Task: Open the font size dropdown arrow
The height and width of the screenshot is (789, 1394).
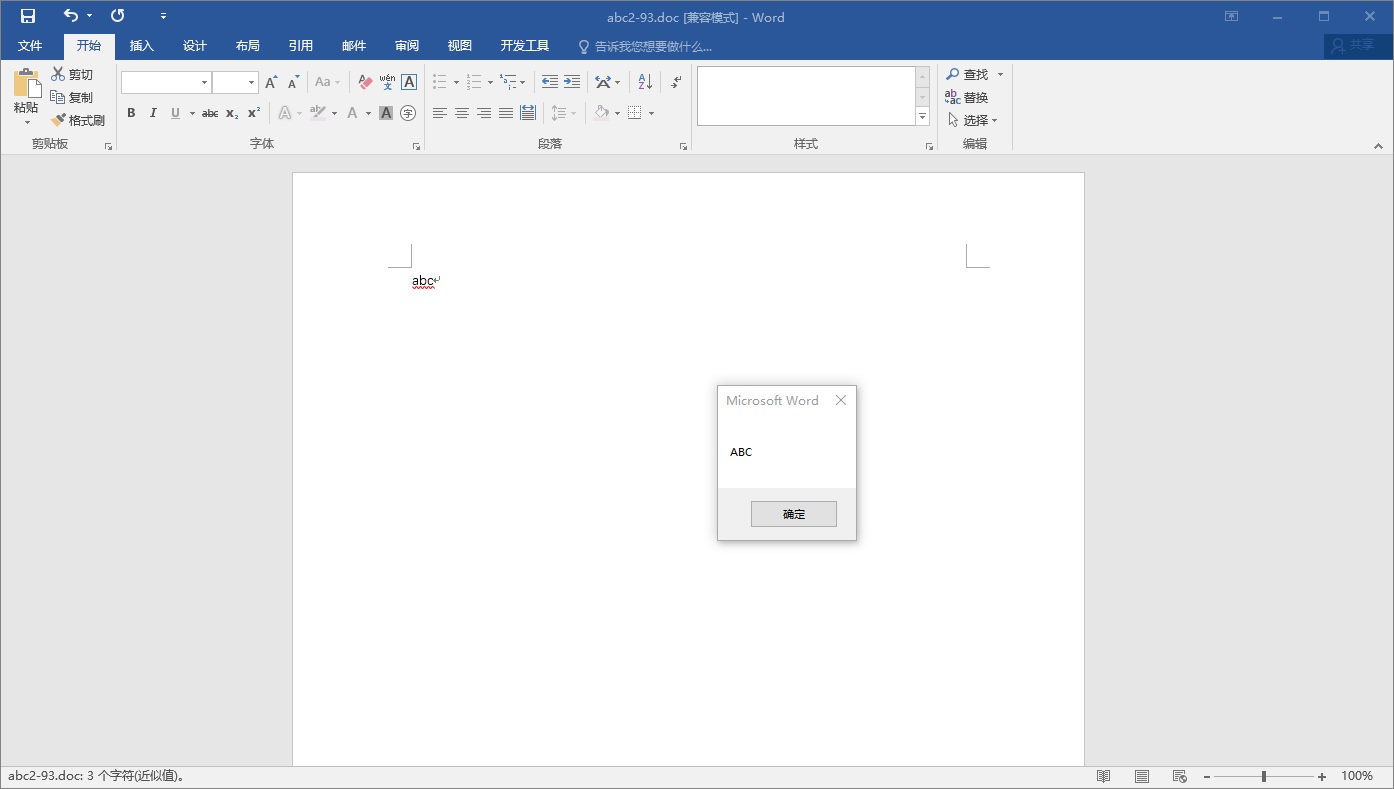Action: point(252,83)
